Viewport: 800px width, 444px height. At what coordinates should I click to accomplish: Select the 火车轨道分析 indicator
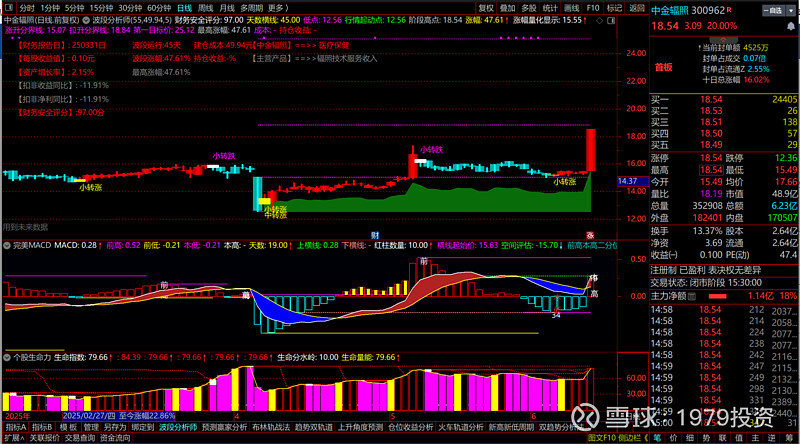click(461, 428)
